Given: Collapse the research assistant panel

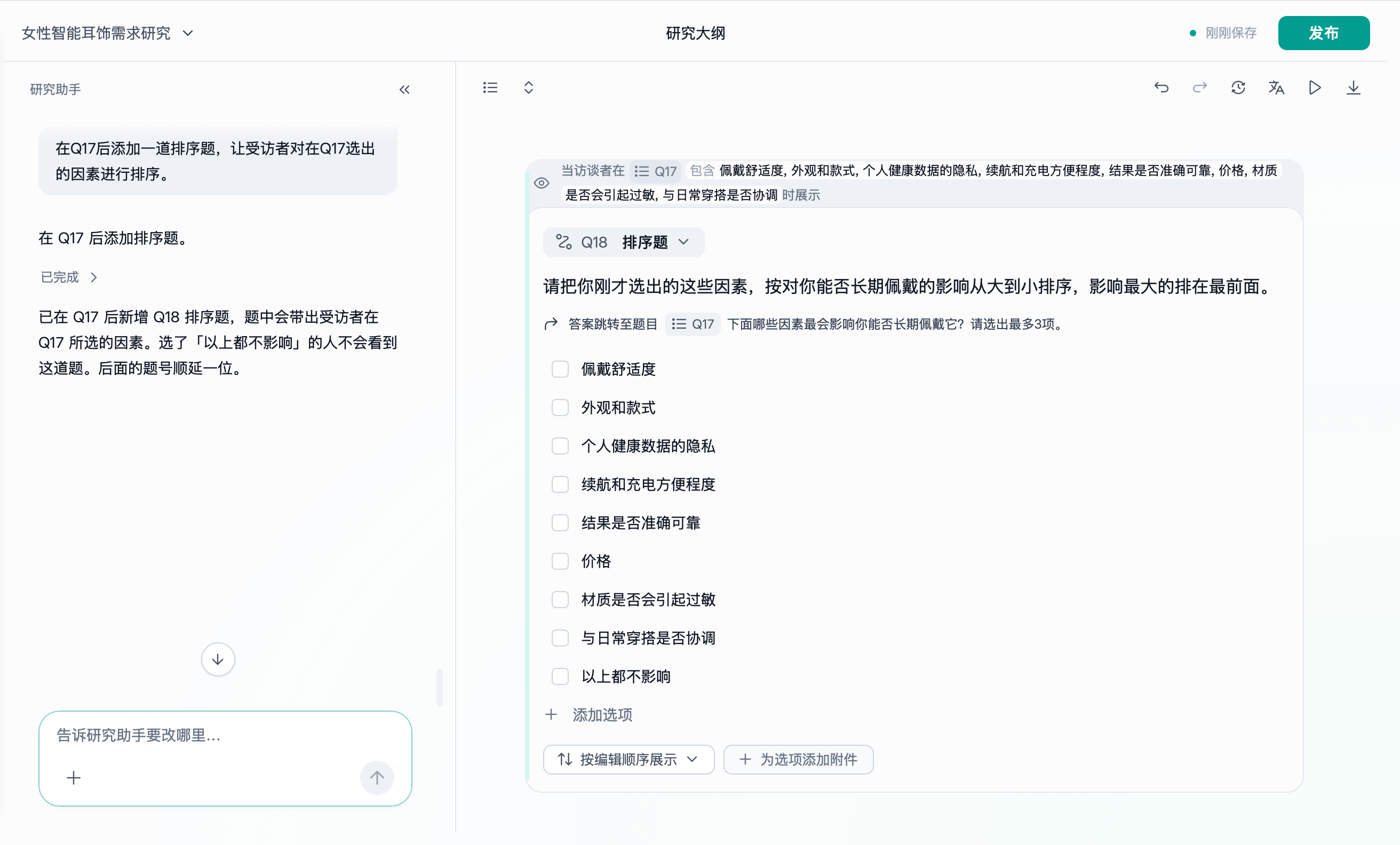Looking at the screenshot, I should pos(404,90).
